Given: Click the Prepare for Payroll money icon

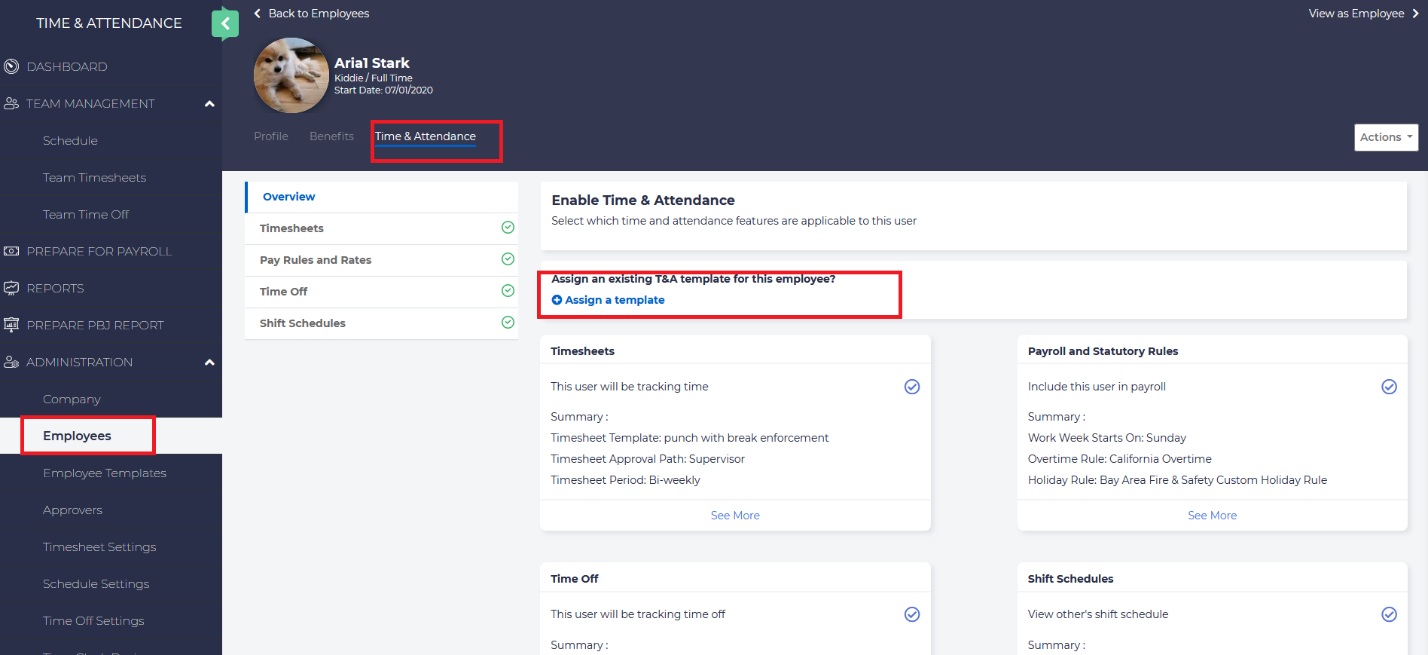Looking at the screenshot, I should [12, 251].
